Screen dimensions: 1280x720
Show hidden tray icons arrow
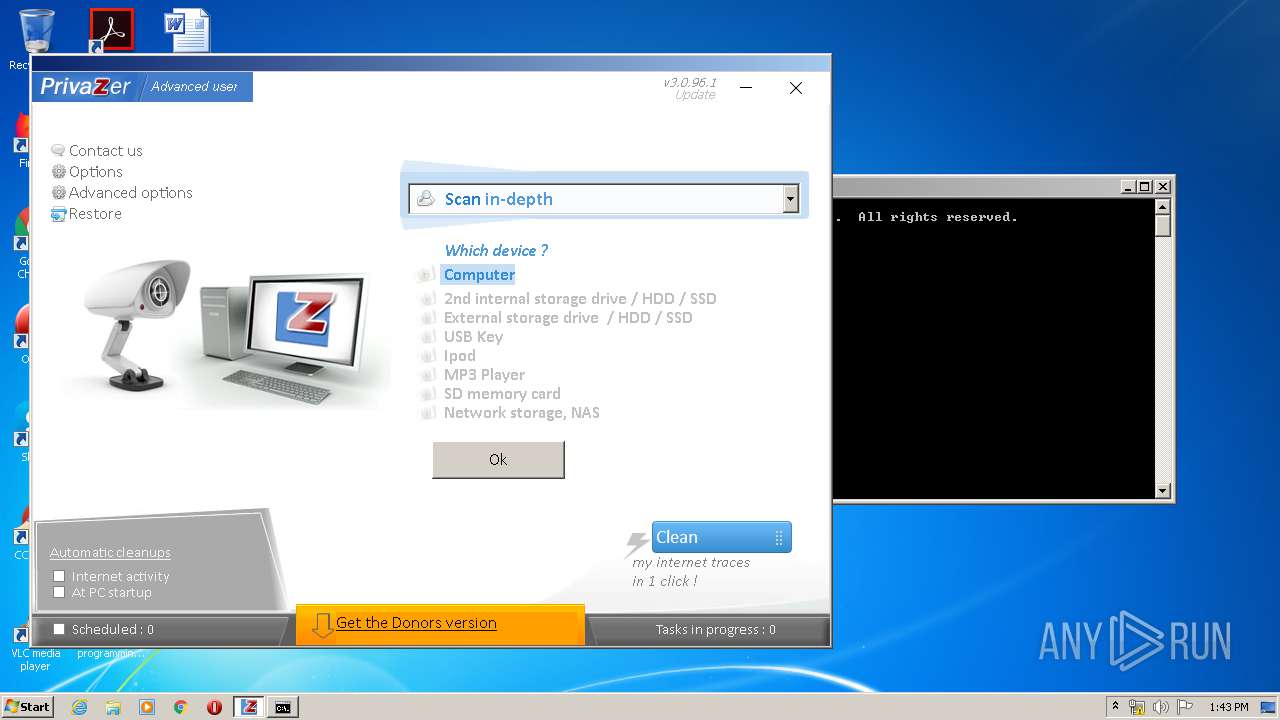tap(1115, 706)
